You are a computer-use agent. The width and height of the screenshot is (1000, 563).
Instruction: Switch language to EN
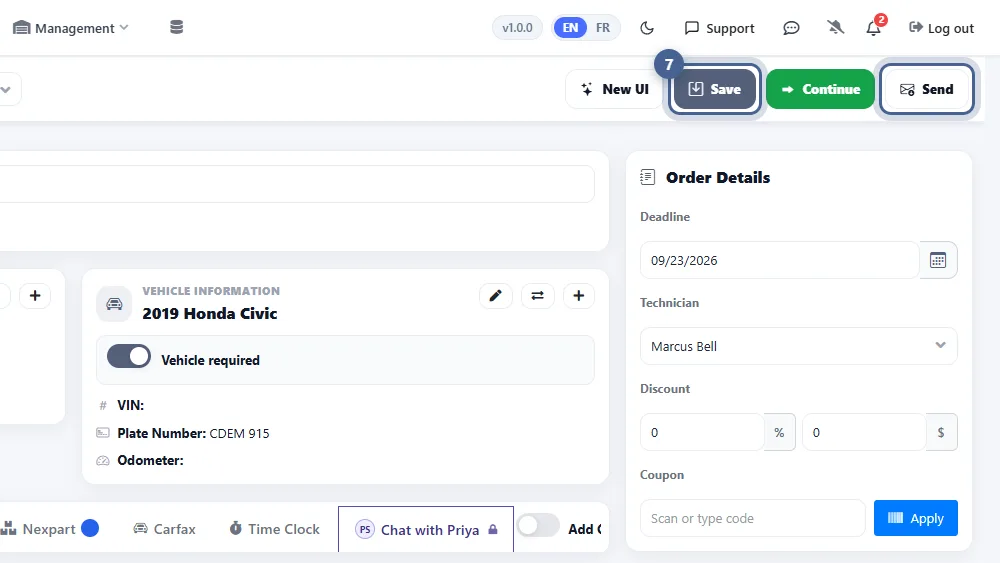point(570,28)
